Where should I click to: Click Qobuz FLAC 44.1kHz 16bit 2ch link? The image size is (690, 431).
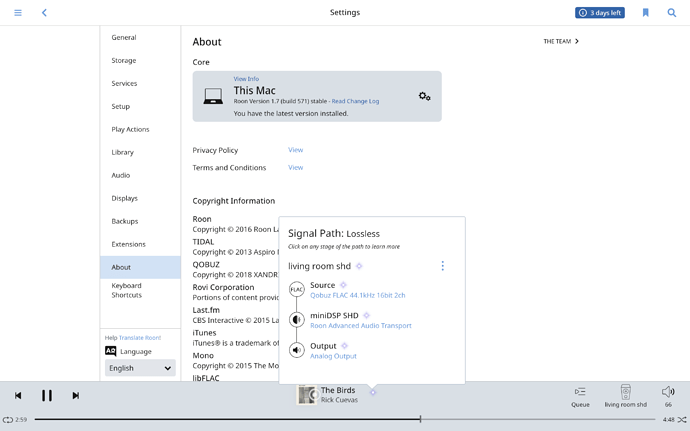358,295
